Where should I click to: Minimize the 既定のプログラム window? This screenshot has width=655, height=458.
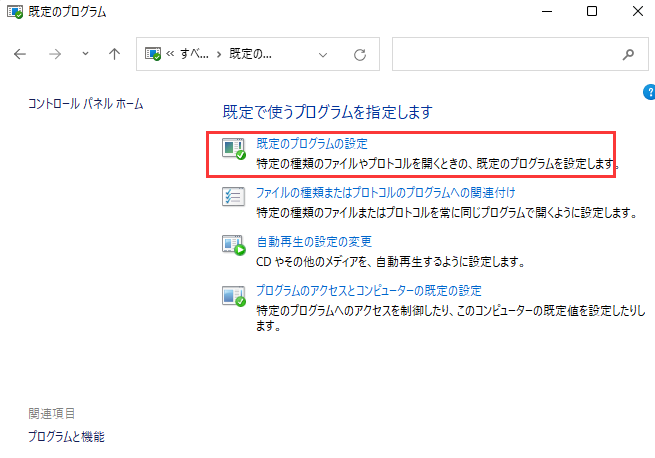pyautogui.click(x=547, y=11)
